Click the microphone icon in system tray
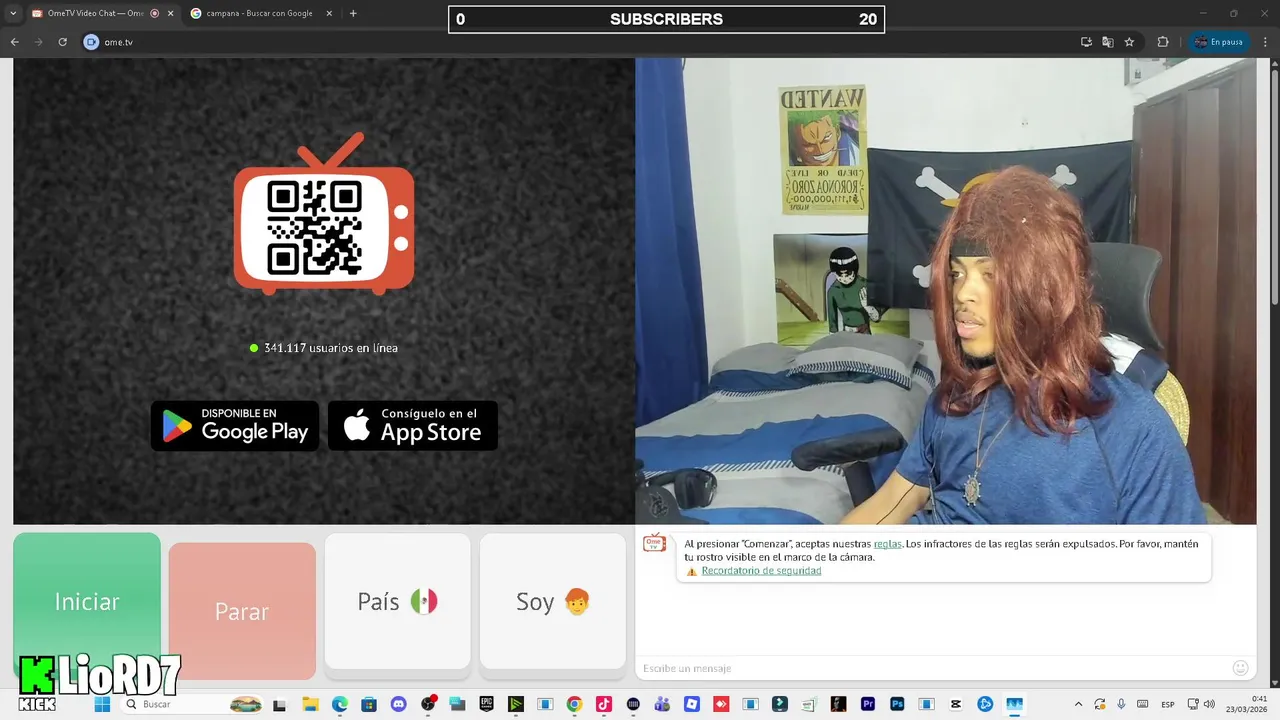 click(1121, 704)
